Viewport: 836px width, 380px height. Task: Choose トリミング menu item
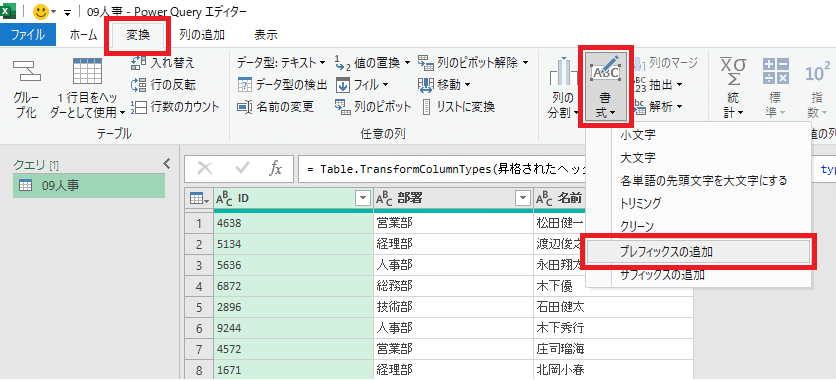641,203
